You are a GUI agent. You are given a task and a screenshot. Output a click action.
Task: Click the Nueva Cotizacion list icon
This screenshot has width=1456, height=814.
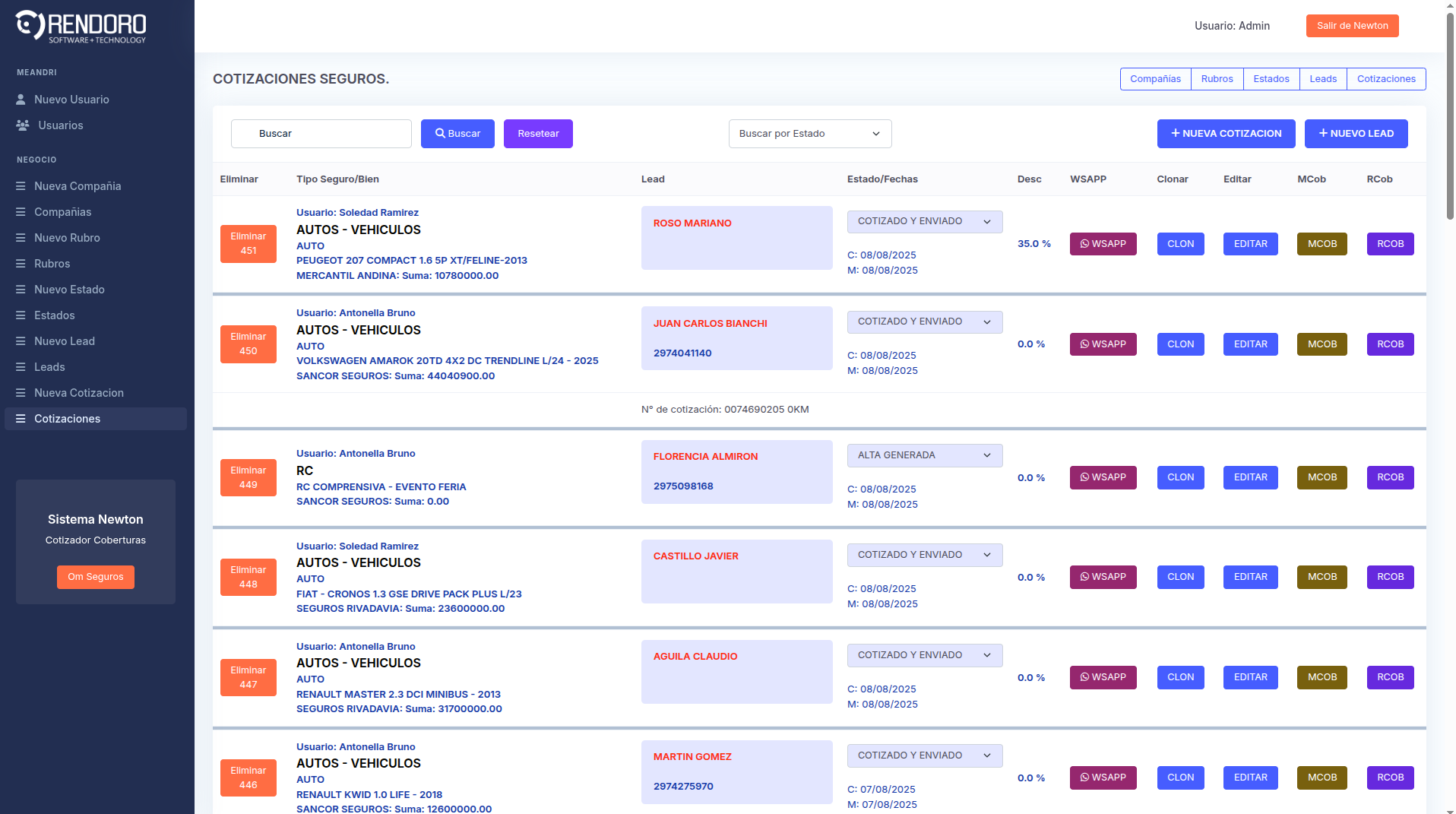tap(21, 393)
